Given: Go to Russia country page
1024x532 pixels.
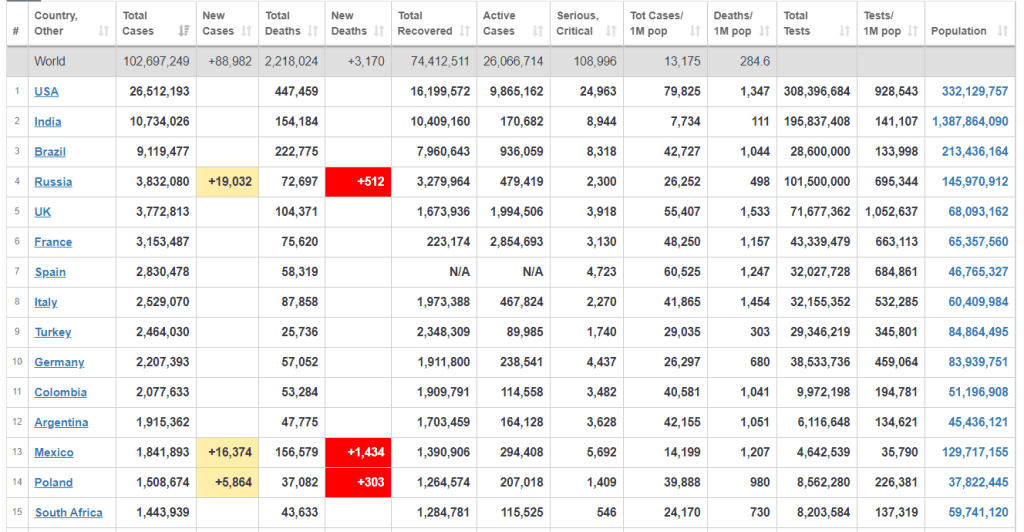Looking at the screenshot, I should point(53,182).
